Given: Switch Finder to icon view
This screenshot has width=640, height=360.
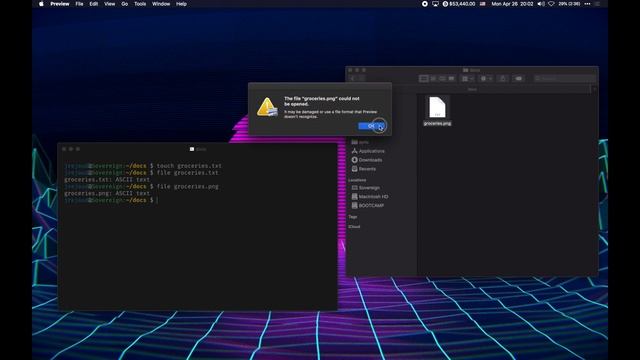Looking at the screenshot, I should click(424, 78).
